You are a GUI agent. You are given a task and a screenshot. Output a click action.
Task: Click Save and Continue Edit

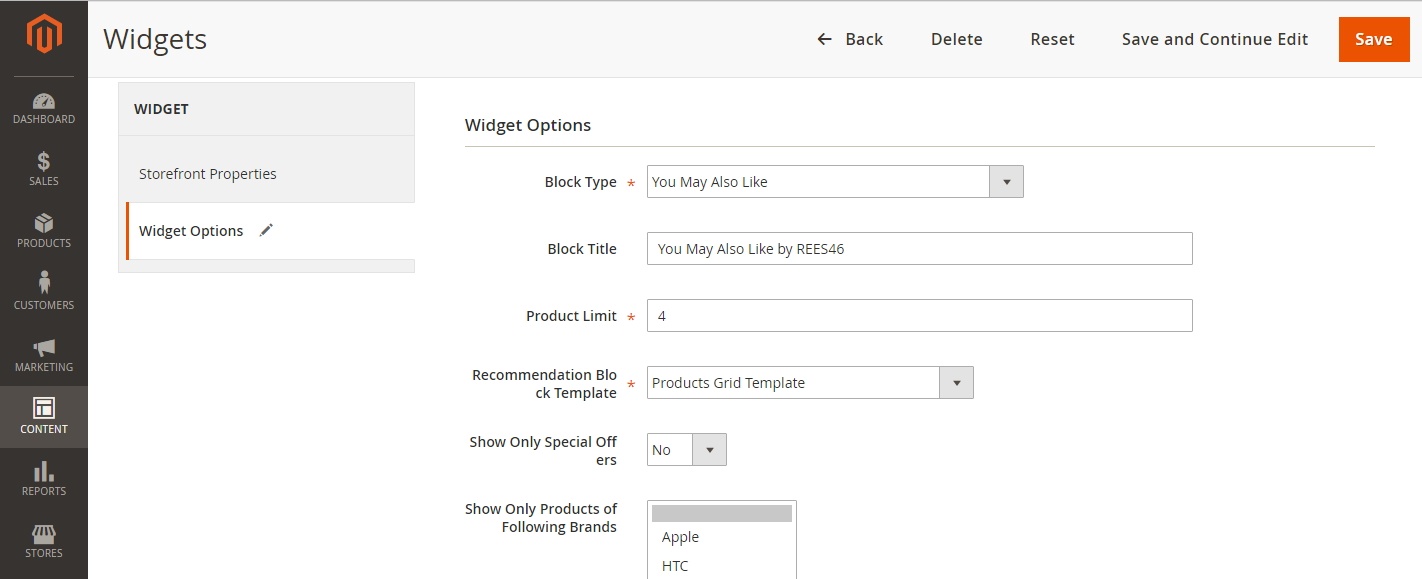[1214, 39]
